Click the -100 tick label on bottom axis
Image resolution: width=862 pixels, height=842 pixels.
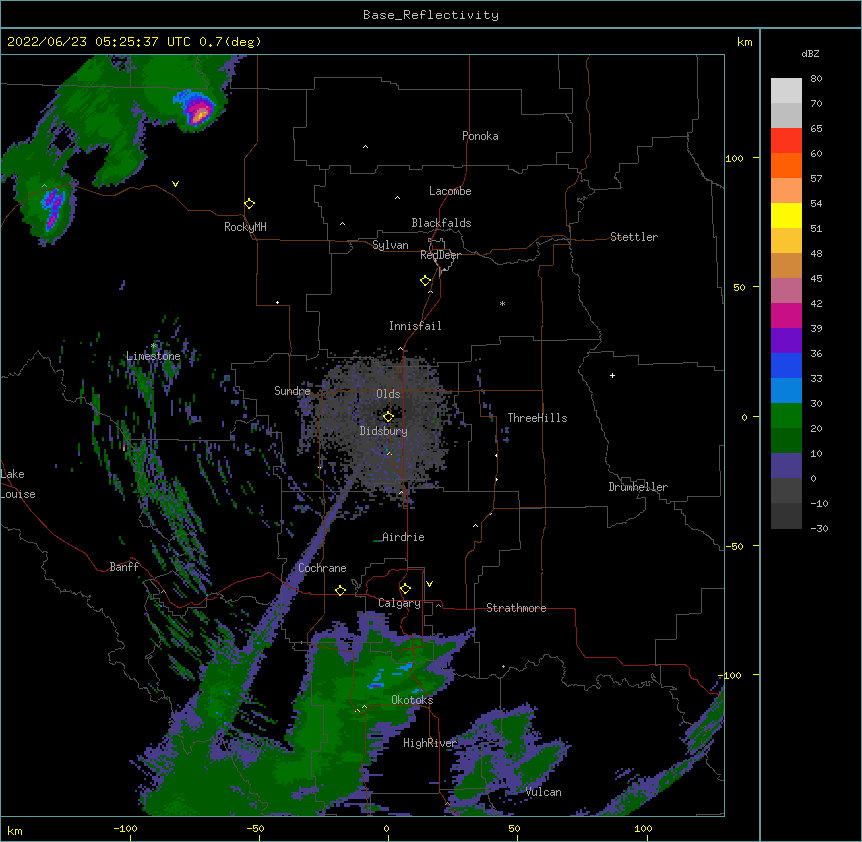pos(125,828)
